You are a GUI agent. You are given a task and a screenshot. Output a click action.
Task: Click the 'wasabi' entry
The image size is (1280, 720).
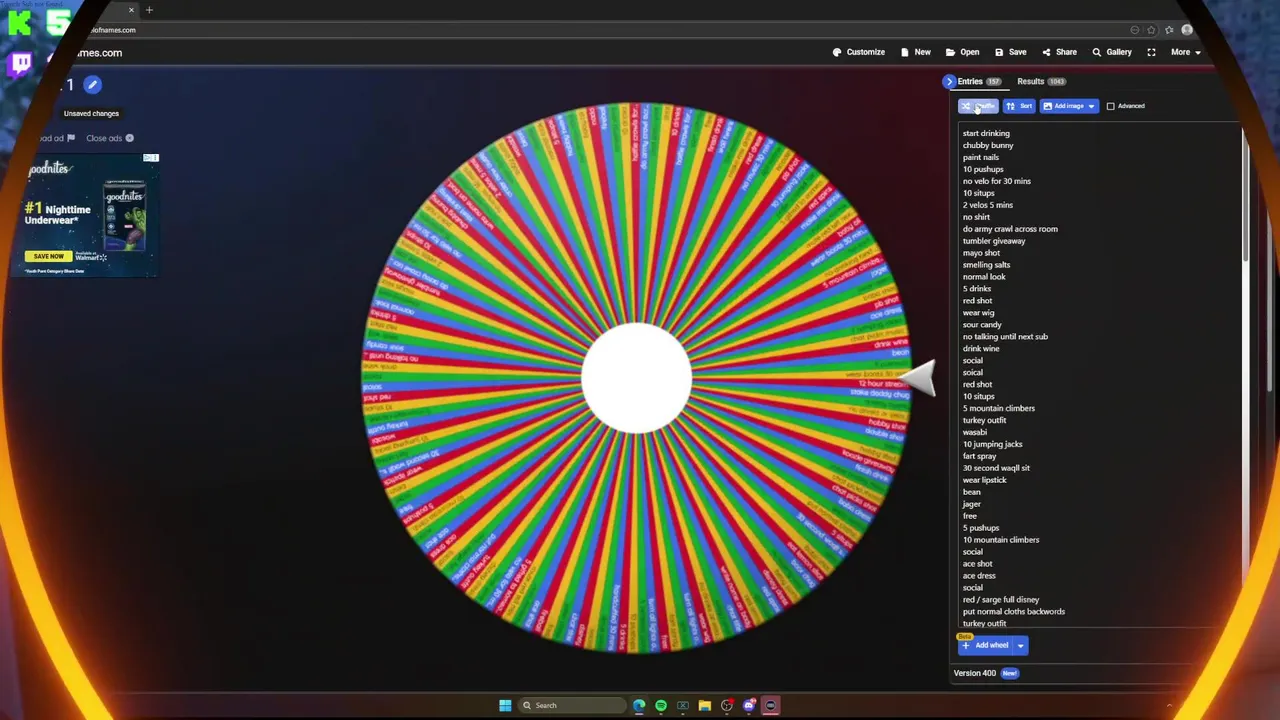[x=975, y=432]
